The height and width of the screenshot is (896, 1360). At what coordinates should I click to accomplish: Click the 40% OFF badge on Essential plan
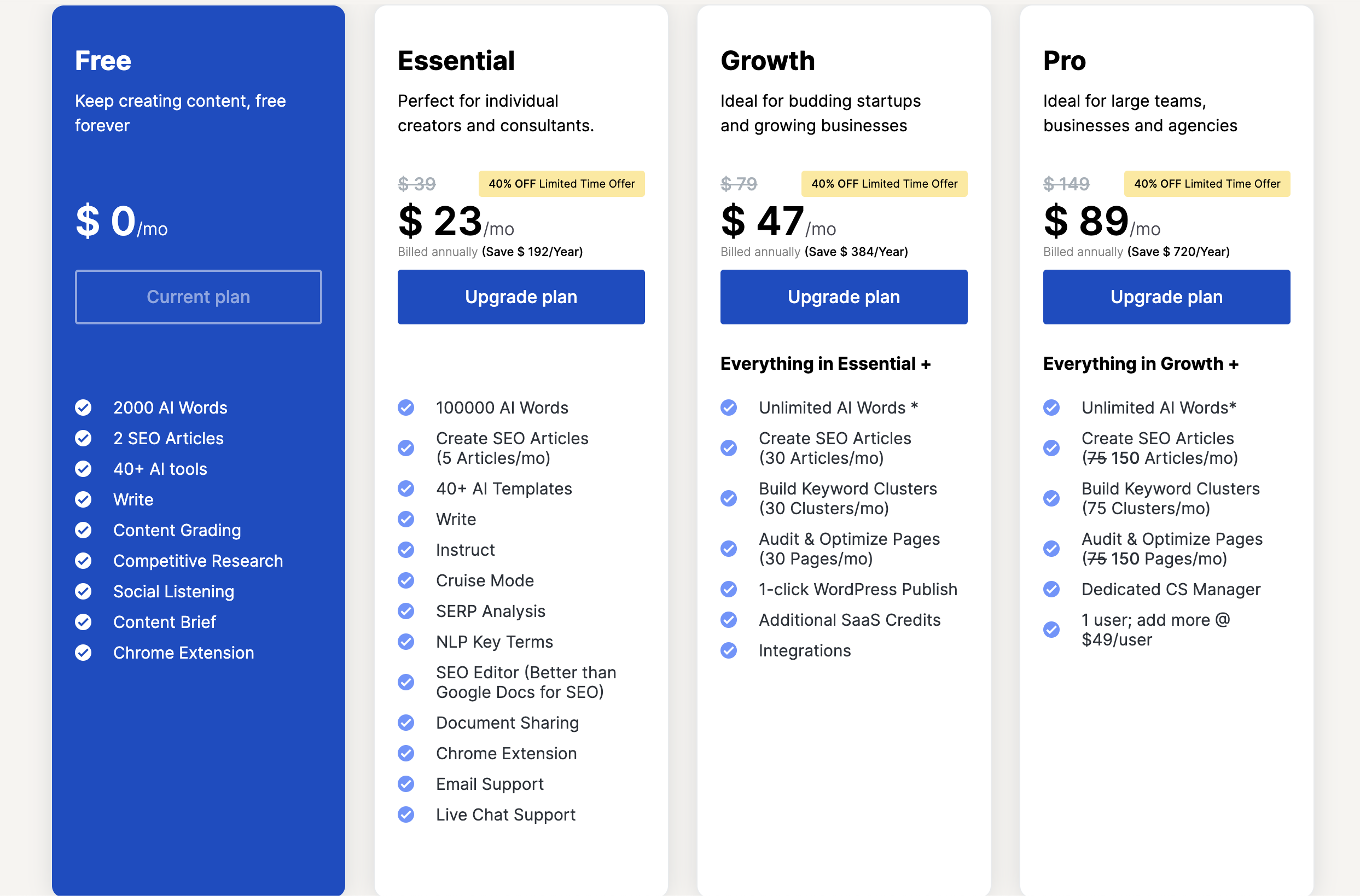click(561, 183)
